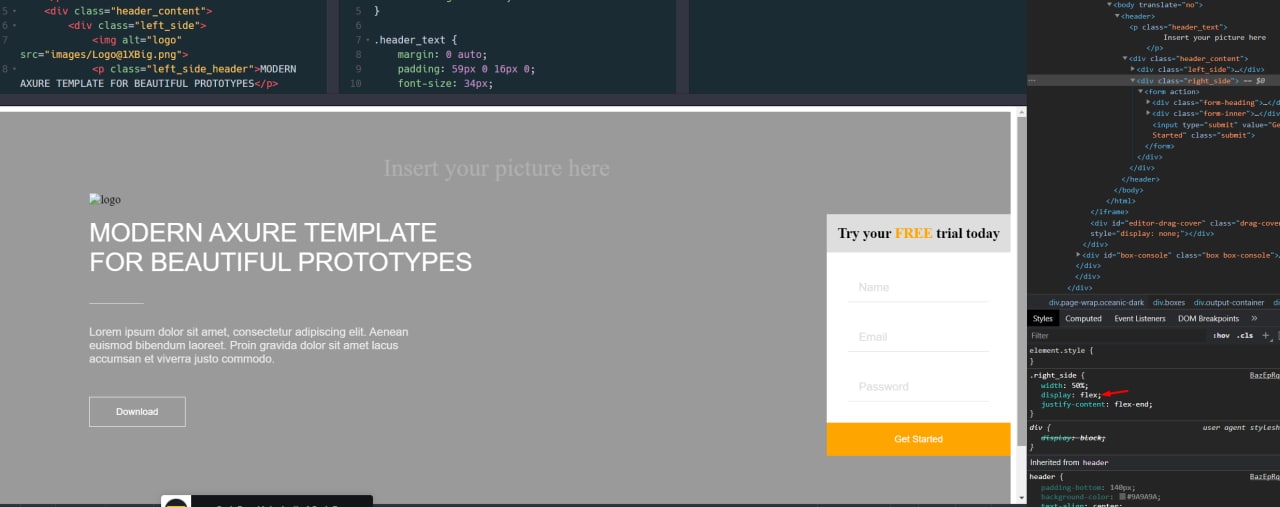Focus the styles Filter field
This screenshot has height=507, width=1280.
[x=1115, y=336]
